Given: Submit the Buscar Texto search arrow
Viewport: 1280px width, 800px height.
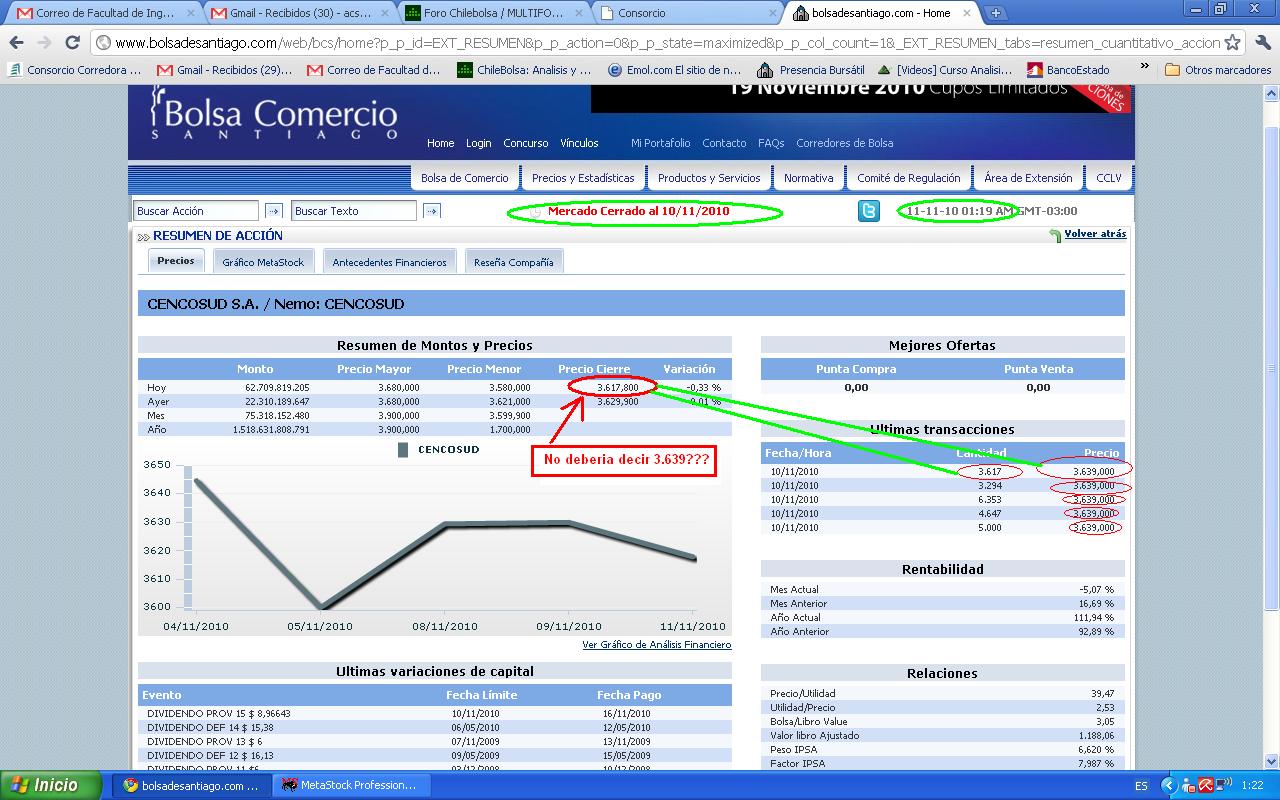Looking at the screenshot, I should tap(431, 211).
